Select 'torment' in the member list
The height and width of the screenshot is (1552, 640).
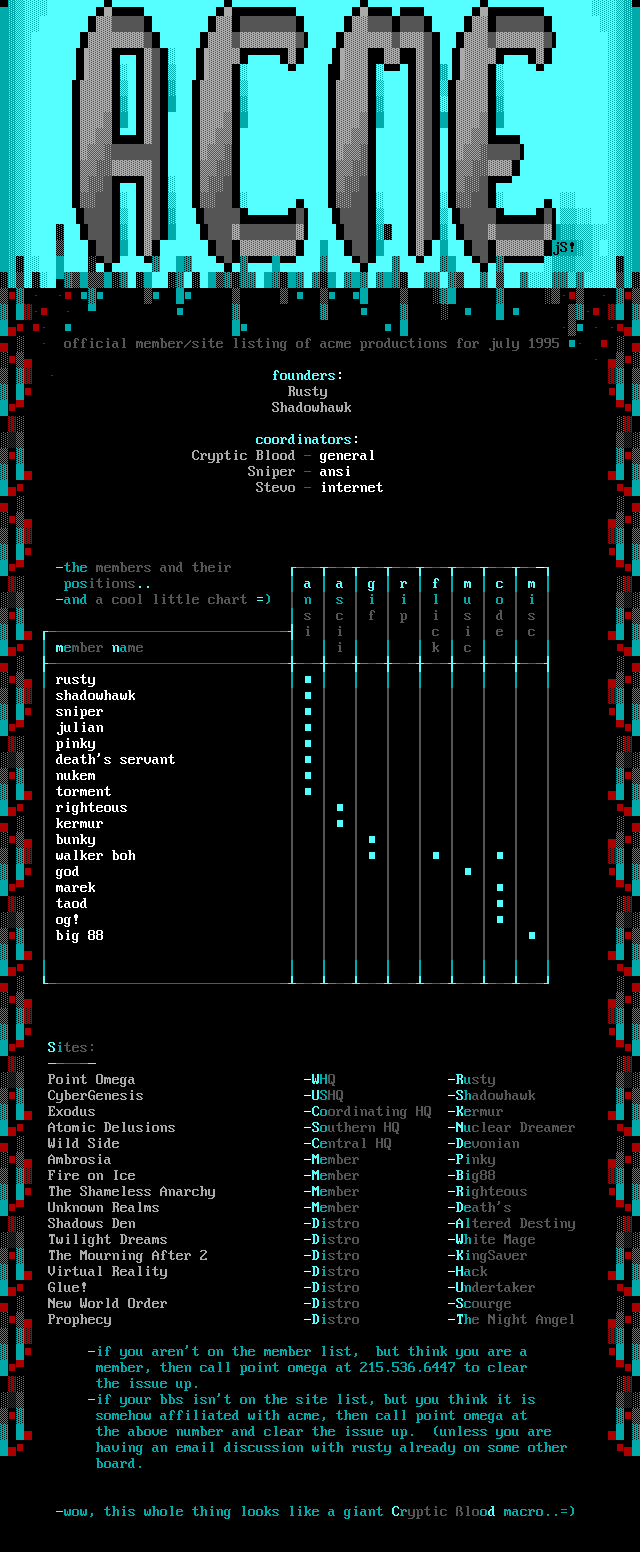coord(83,792)
